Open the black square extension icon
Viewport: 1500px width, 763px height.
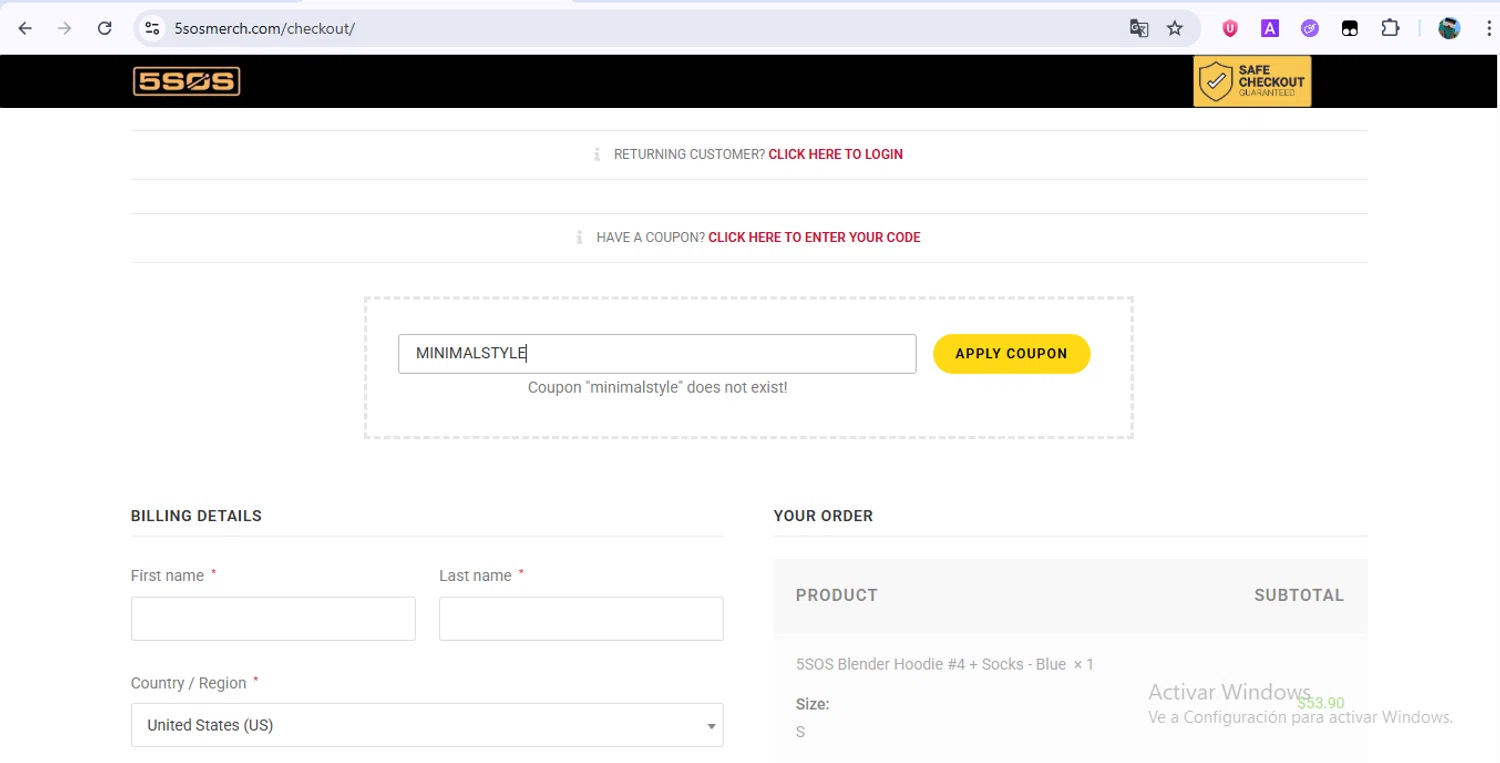tap(1350, 28)
